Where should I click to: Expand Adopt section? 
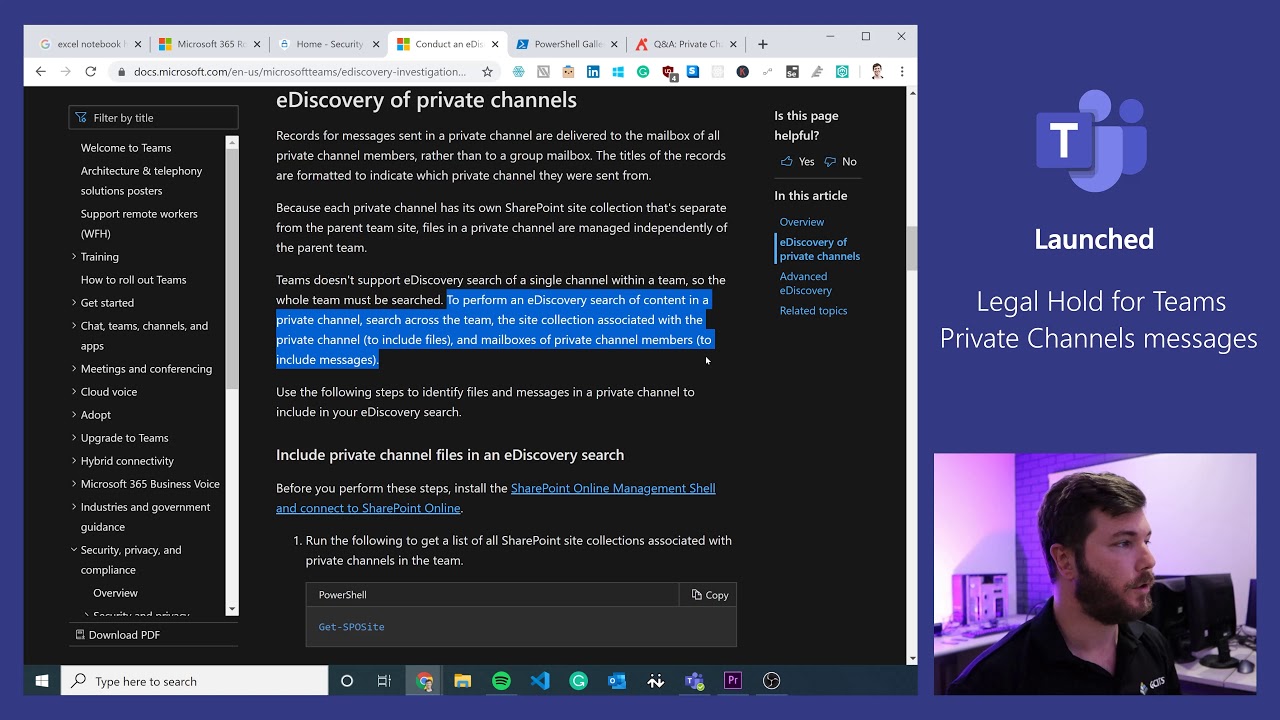(x=74, y=415)
